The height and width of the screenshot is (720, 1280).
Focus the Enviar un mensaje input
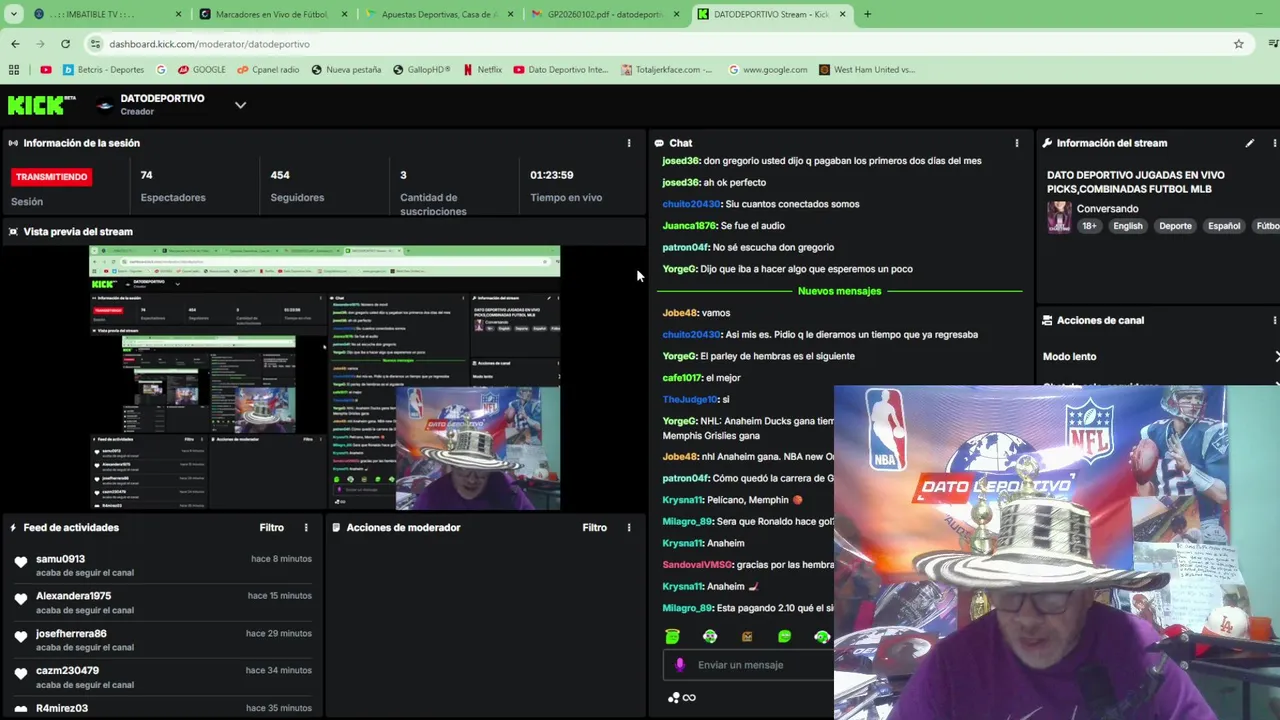click(x=750, y=665)
